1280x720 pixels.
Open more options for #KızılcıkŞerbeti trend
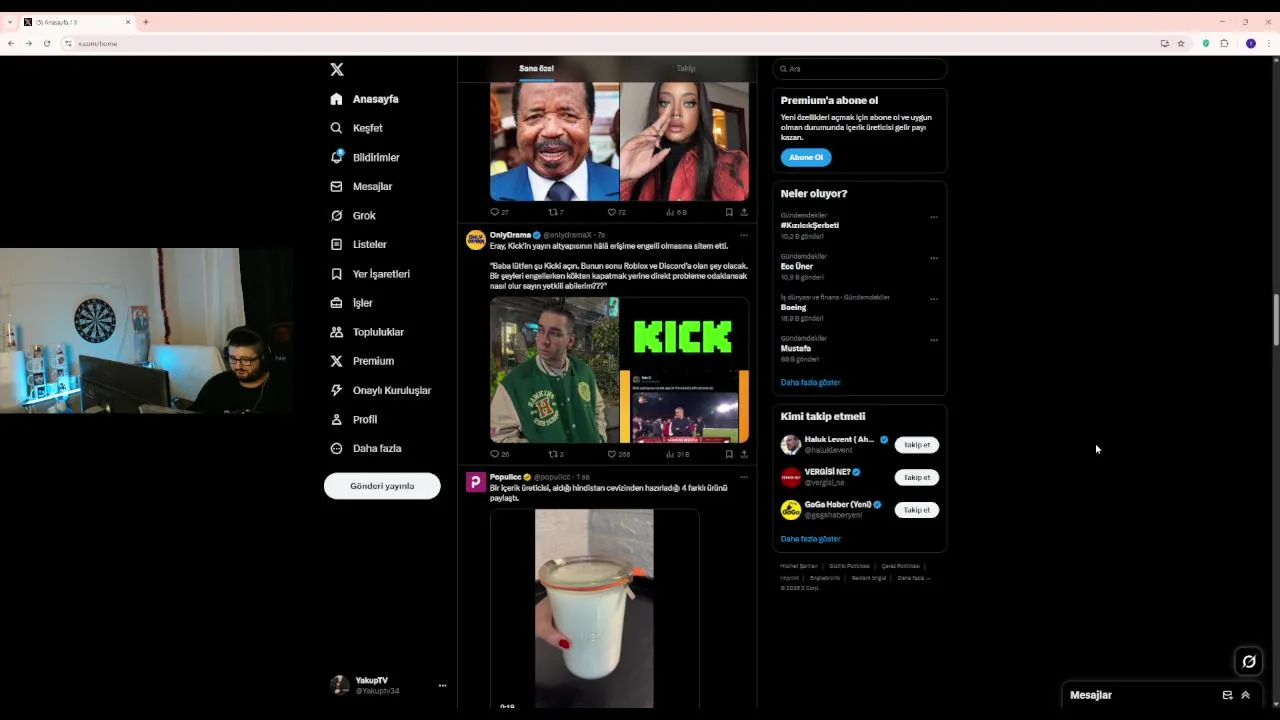click(934, 217)
